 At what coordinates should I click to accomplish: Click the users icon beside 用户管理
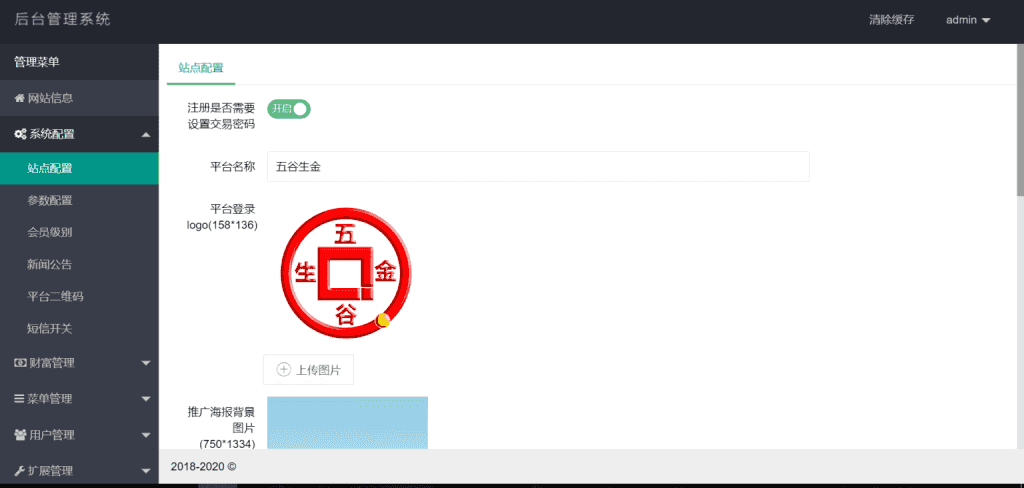point(20,434)
